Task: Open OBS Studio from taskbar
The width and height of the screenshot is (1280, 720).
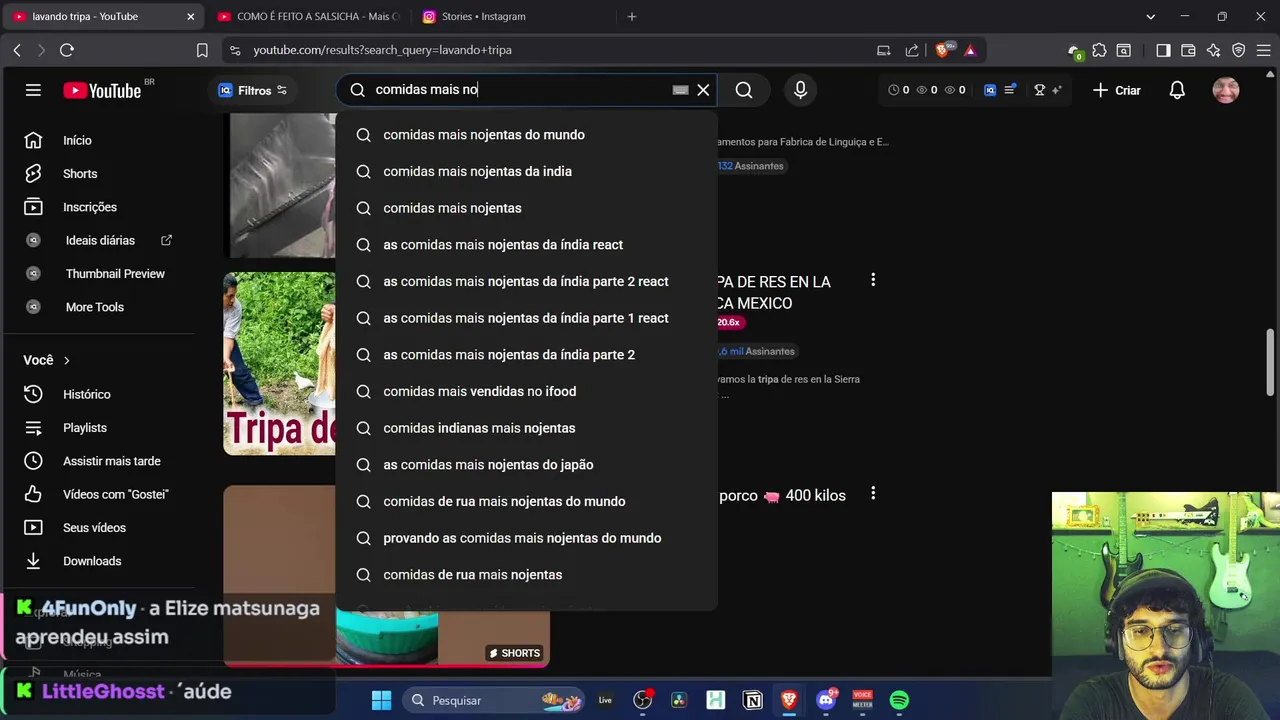Action: click(642, 701)
